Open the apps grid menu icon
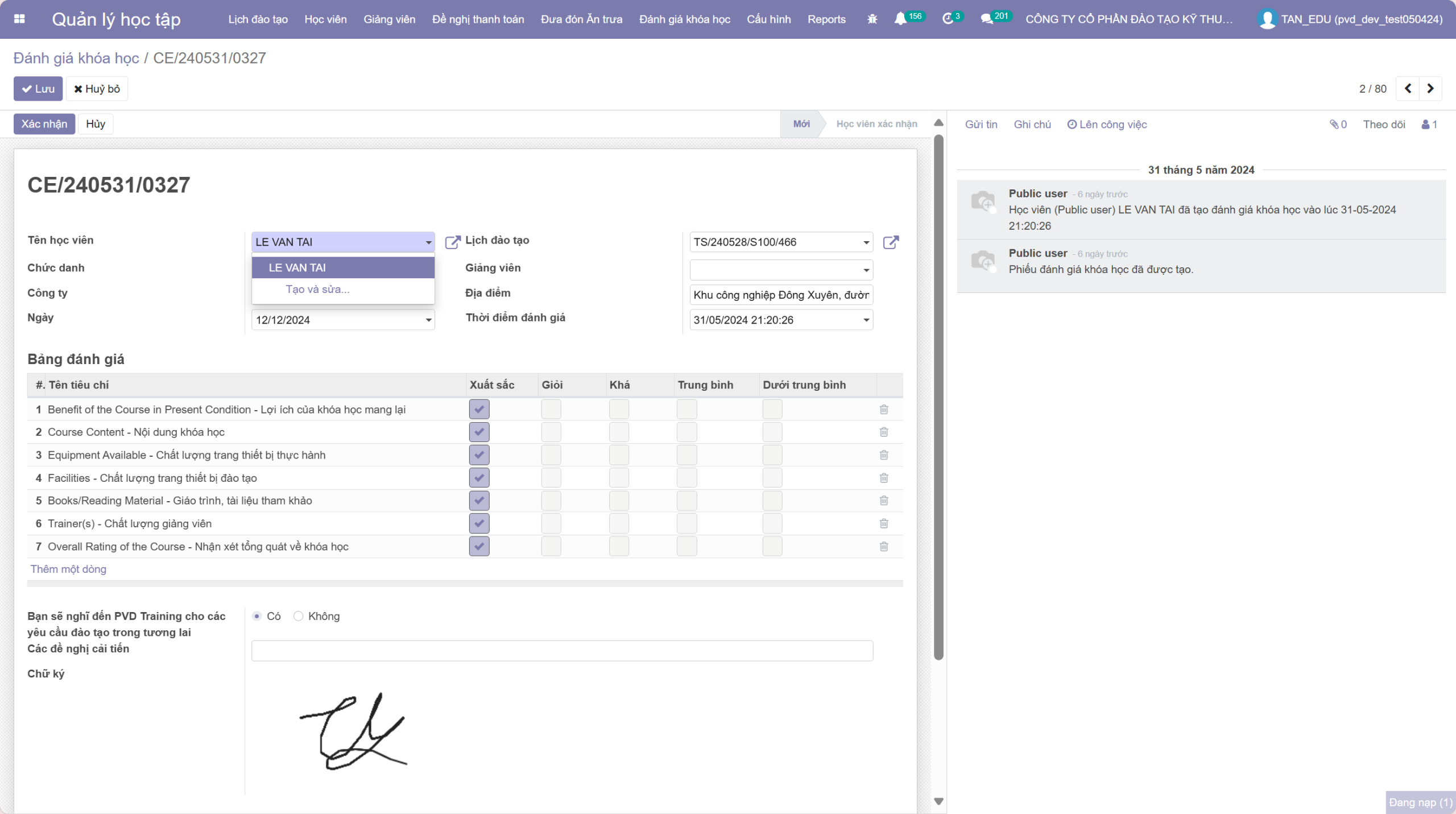Viewport: 1456px width, 814px height. [x=19, y=19]
